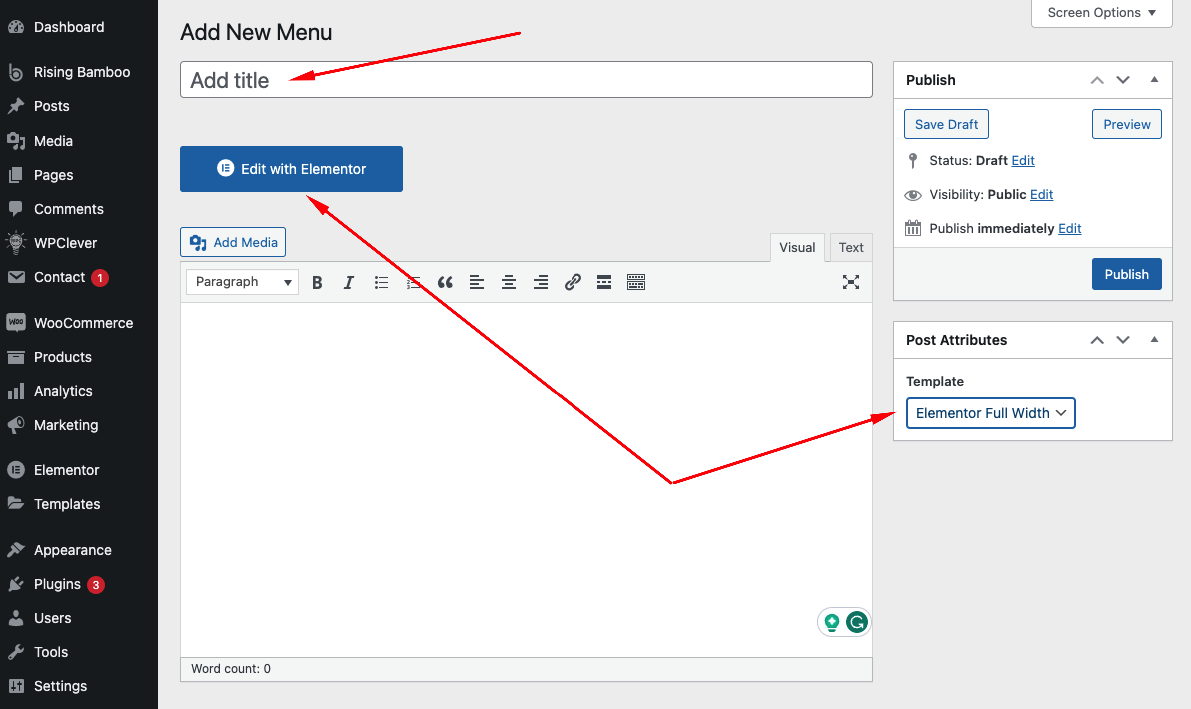Insert a blockquote
The height and width of the screenshot is (709, 1191).
445,282
